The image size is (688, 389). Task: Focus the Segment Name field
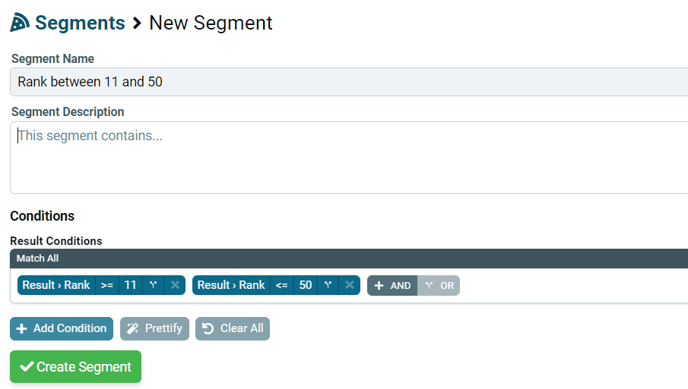pos(349,82)
